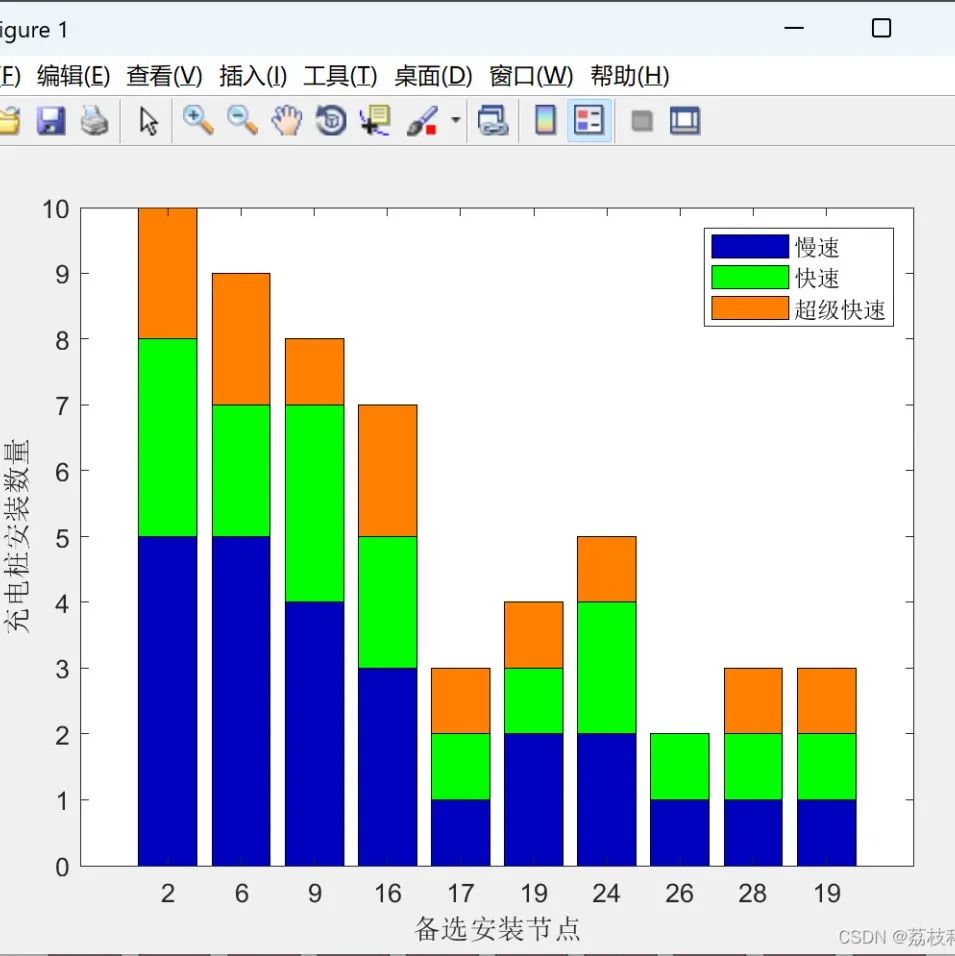Insert a colorbar using toolbar icon

tap(545, 120)
